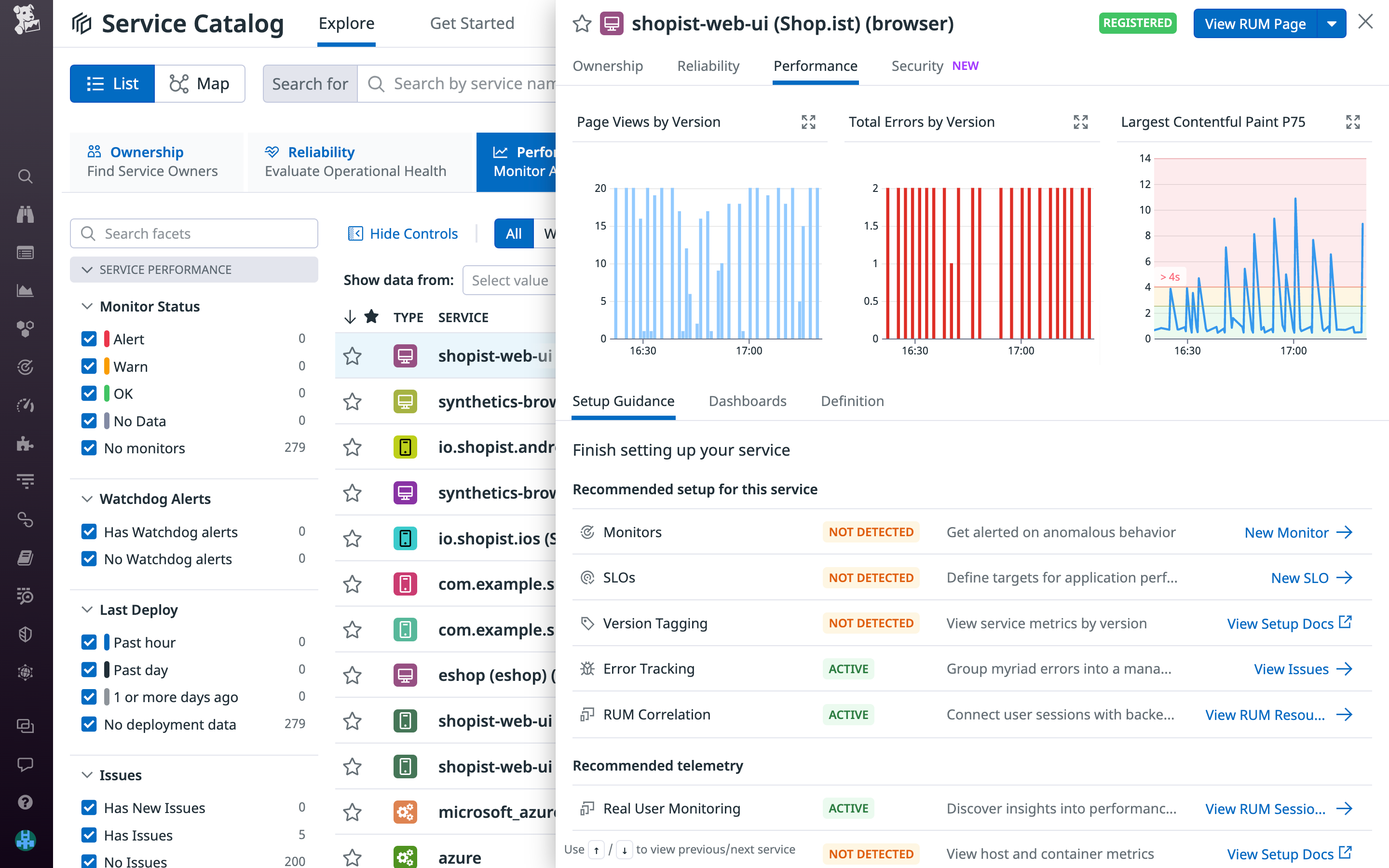Screen dimensions: 1389x868
Task: Open the View RUM Page dropdown arrow
Action: point(1333,24)
